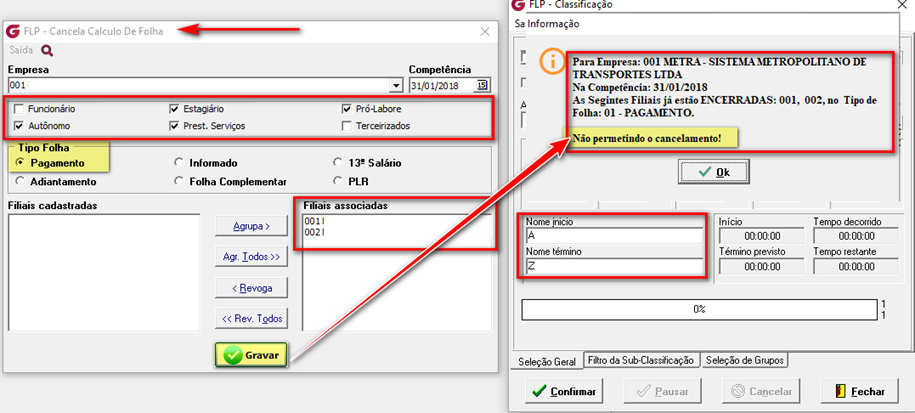The height and width of the screenshot is (413, 915).
Task: Click the FLP logo in Classificação window
Action: click(x=518, y=5)
